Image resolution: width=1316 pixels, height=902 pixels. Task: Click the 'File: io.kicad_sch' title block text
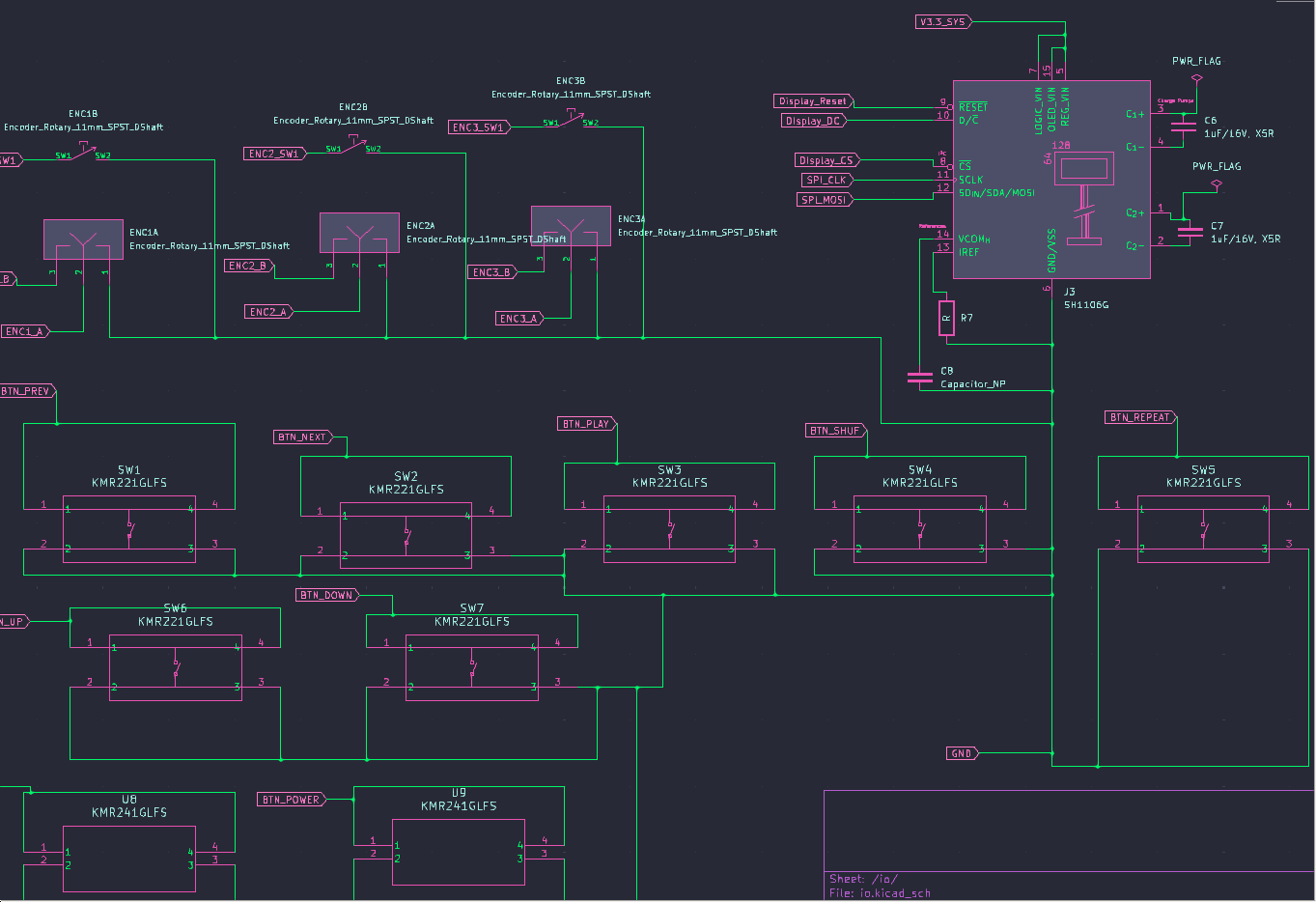point(880,893)
